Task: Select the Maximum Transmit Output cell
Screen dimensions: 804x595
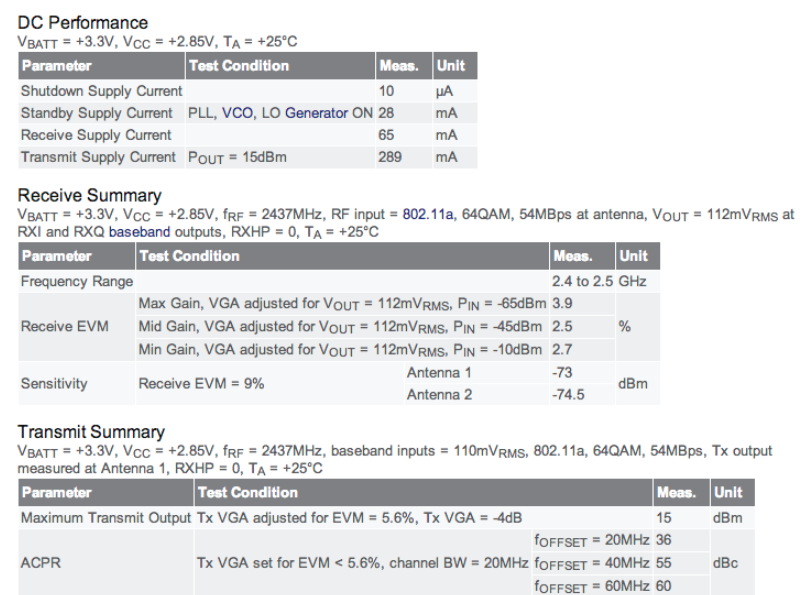Action: click(106, 518)
